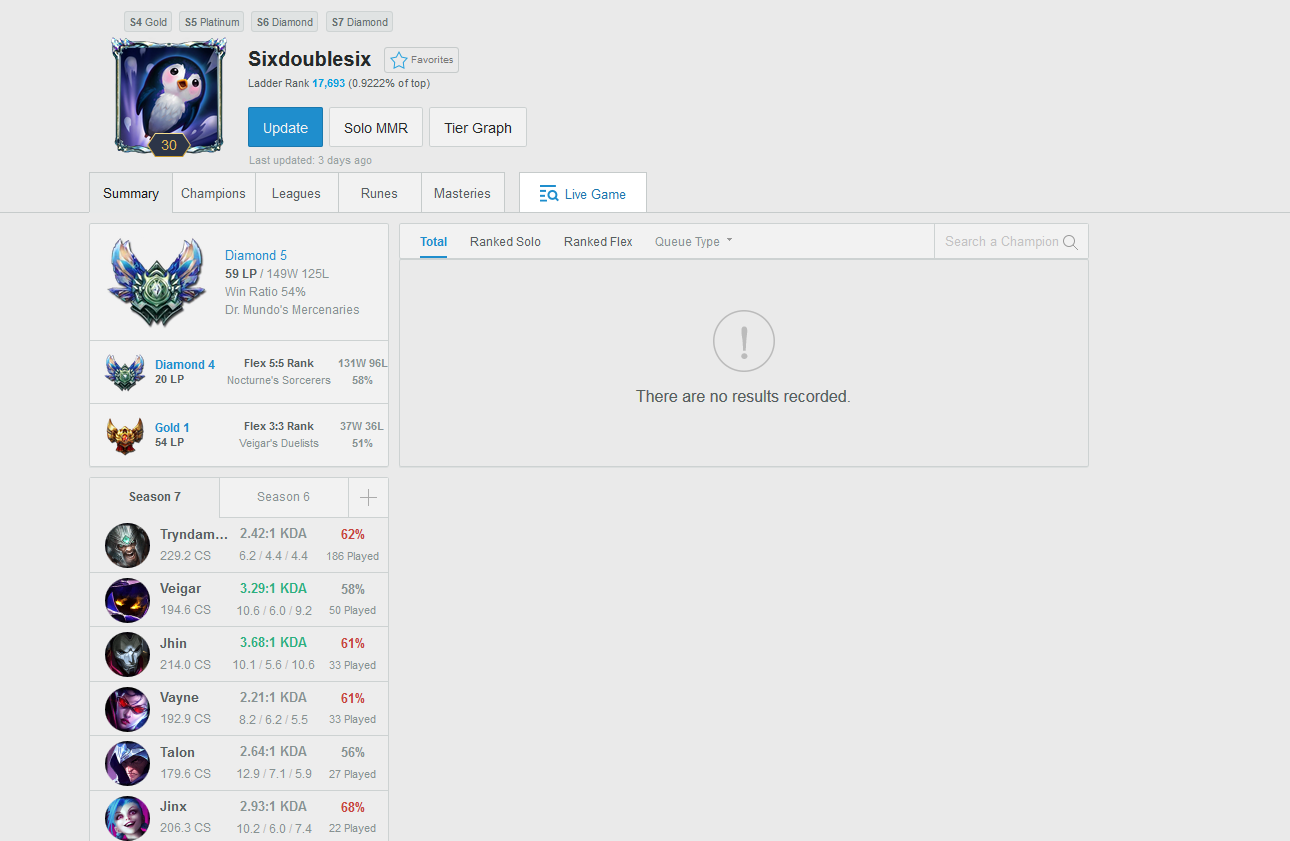Open the Leagues tab
This screenshot has width=1290, height=841.
[296, 193]
